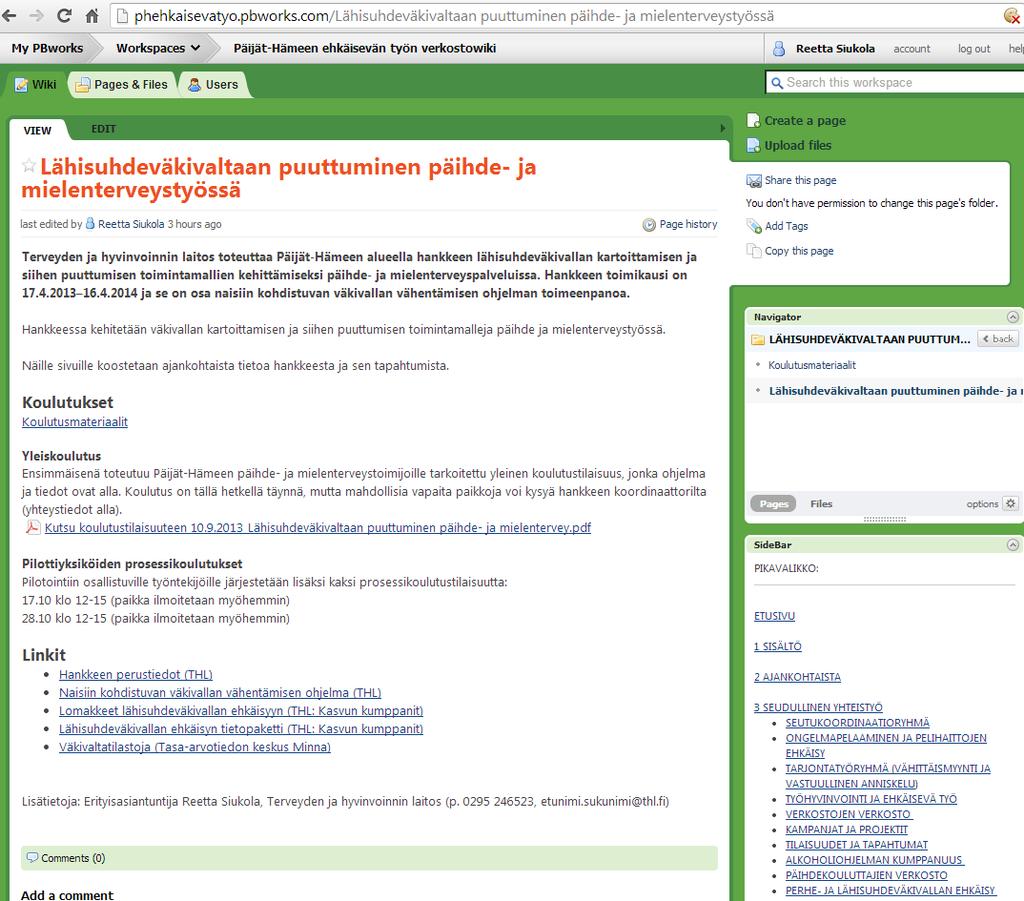
Task: Click the browser back arrow
Action: point(9,16)
